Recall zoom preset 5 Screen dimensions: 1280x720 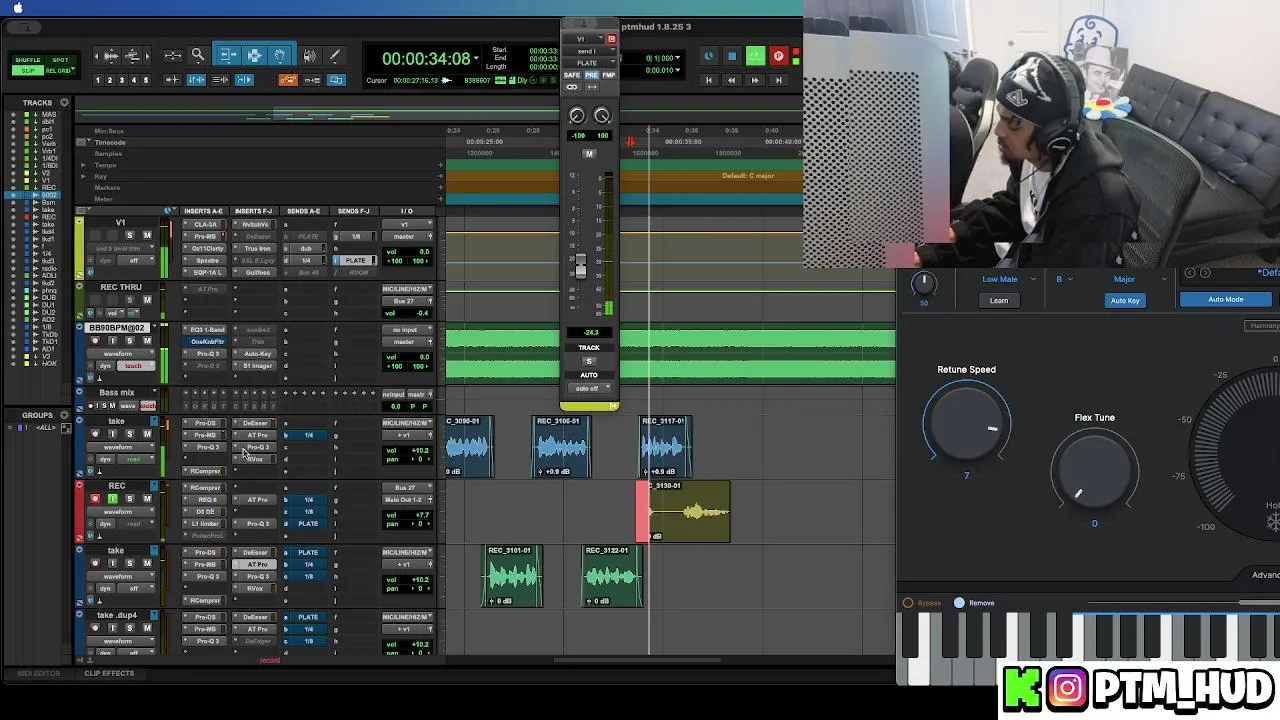coord(146,80)
